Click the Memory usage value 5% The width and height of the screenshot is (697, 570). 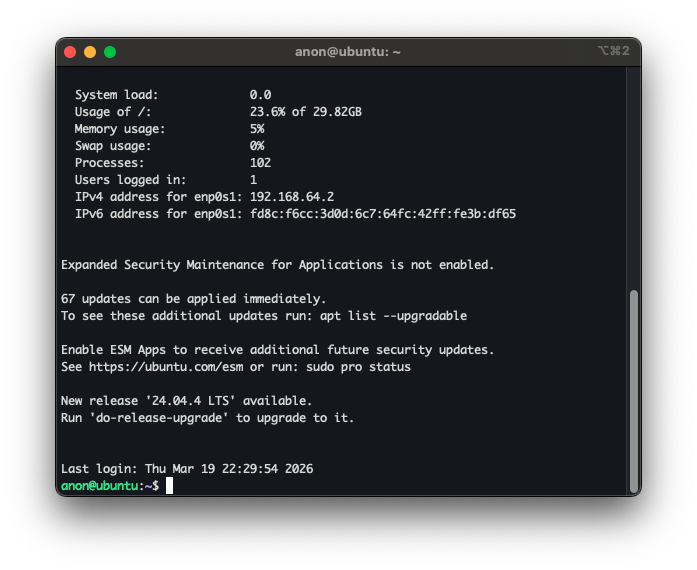257,129
